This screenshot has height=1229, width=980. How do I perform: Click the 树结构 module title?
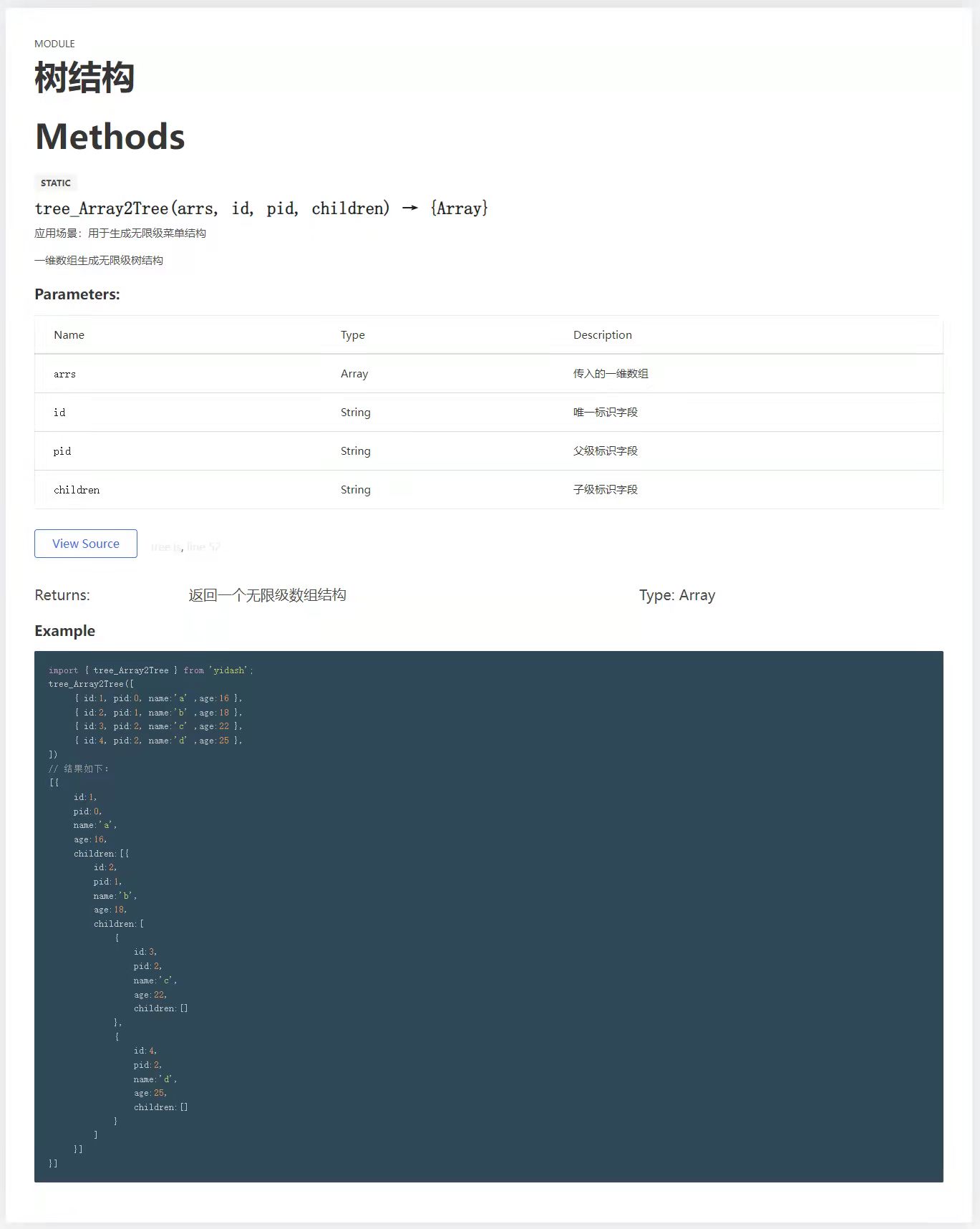pyautogui.click(x=84, y=77)
